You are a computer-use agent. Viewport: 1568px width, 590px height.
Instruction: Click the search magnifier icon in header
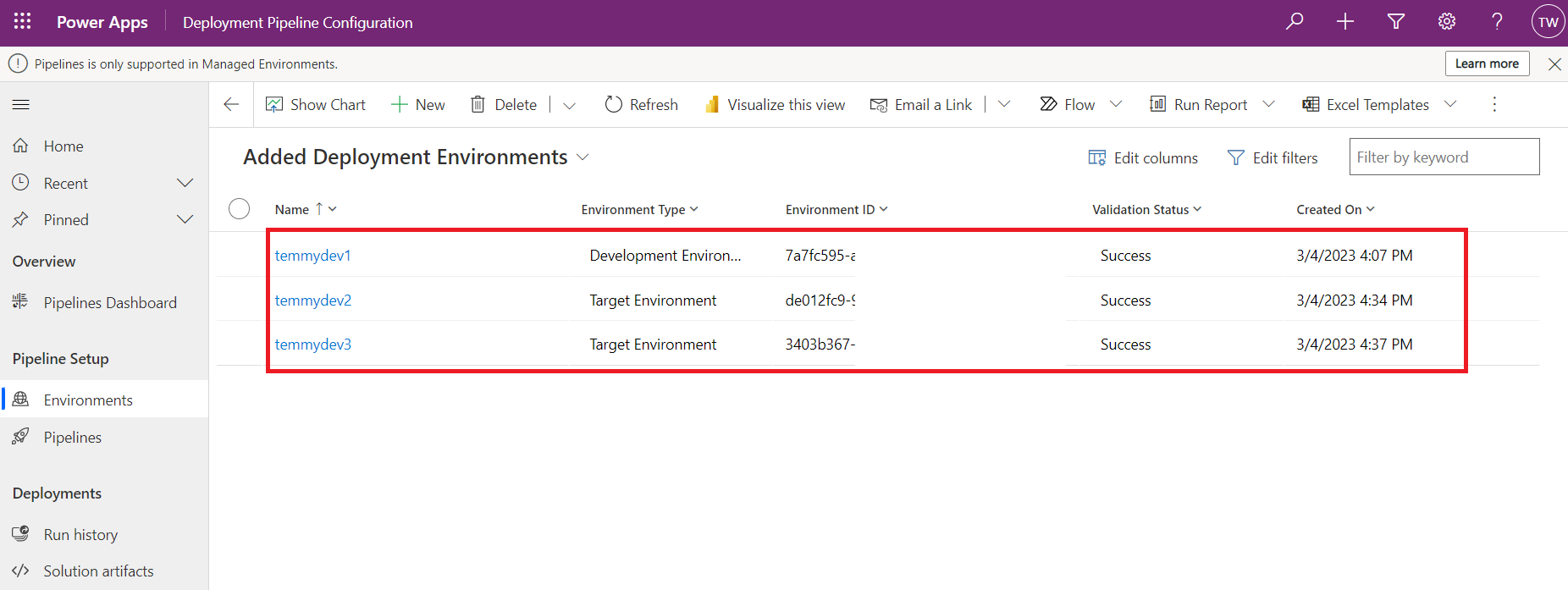tap(1295, 22)
